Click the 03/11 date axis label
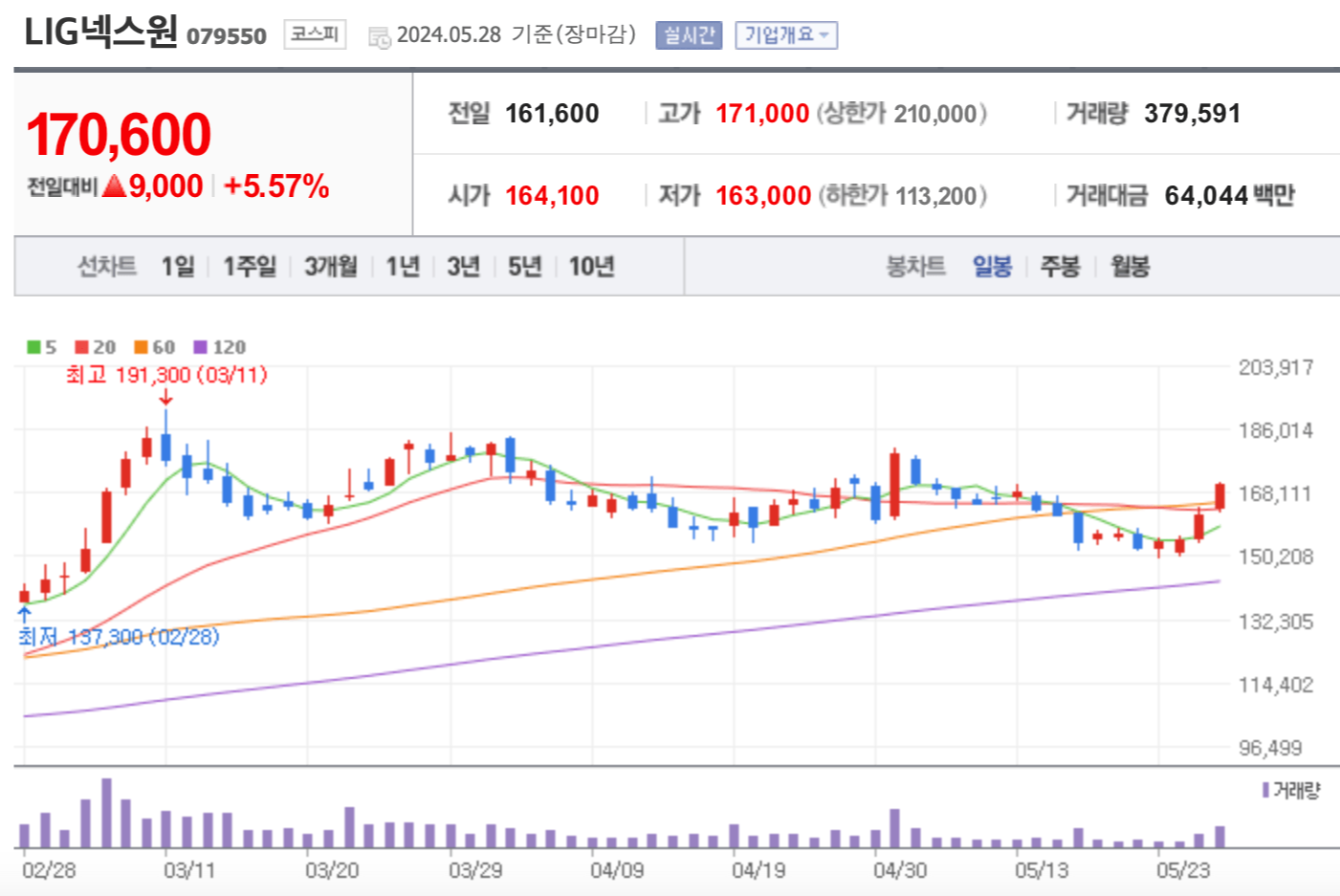 [189, 870]
